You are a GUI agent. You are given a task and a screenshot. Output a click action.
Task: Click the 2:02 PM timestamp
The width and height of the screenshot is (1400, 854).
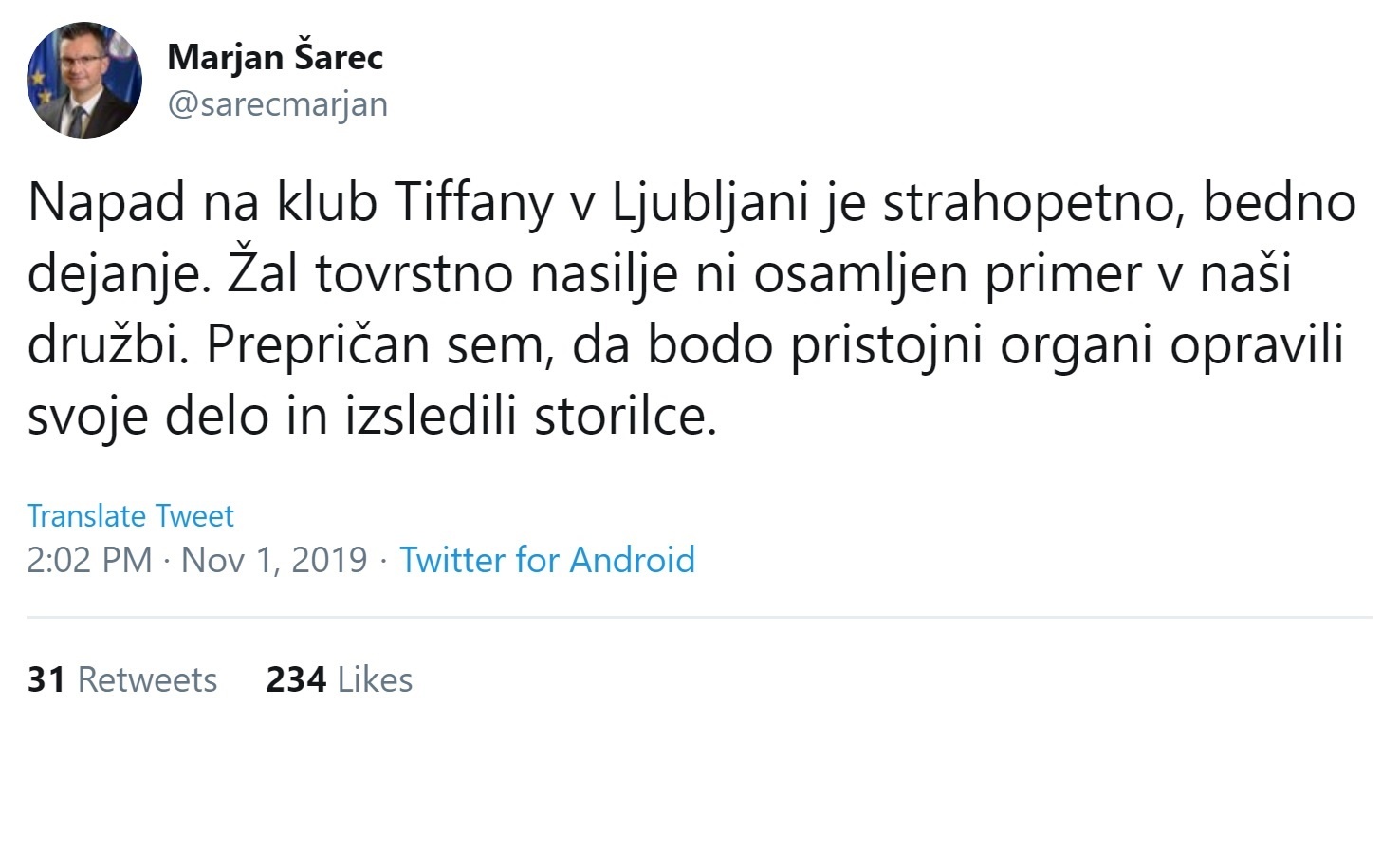point(89,560)
